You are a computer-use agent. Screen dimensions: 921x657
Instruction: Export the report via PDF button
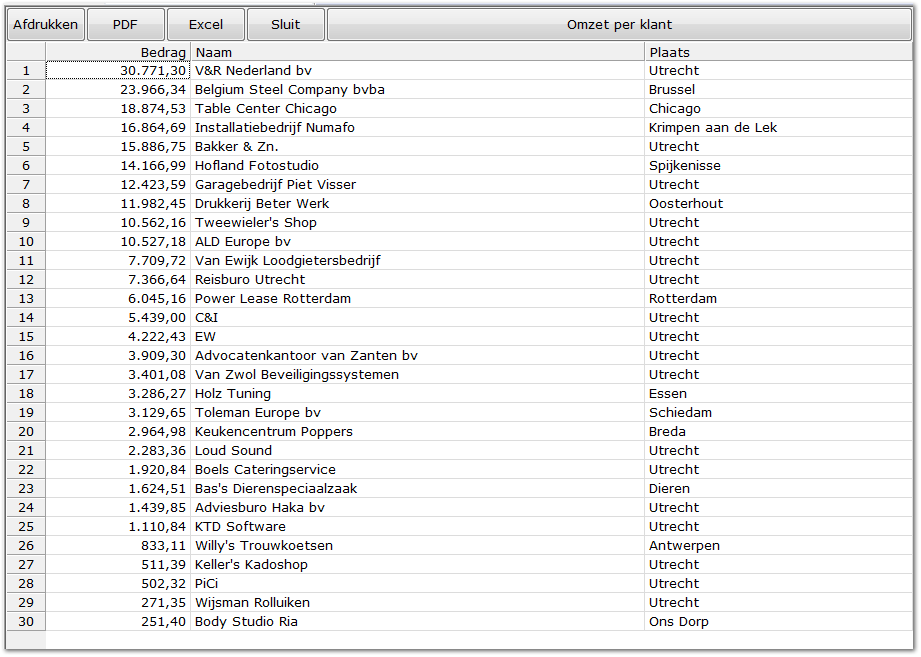tap(125, 25)
